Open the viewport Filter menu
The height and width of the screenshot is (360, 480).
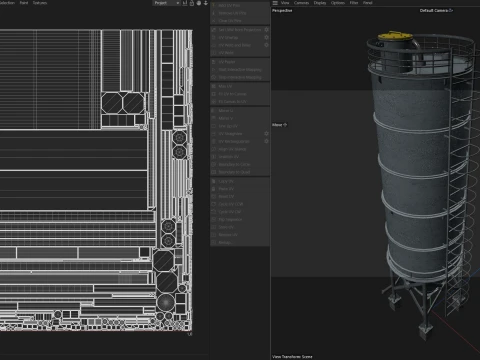point(354,3)
